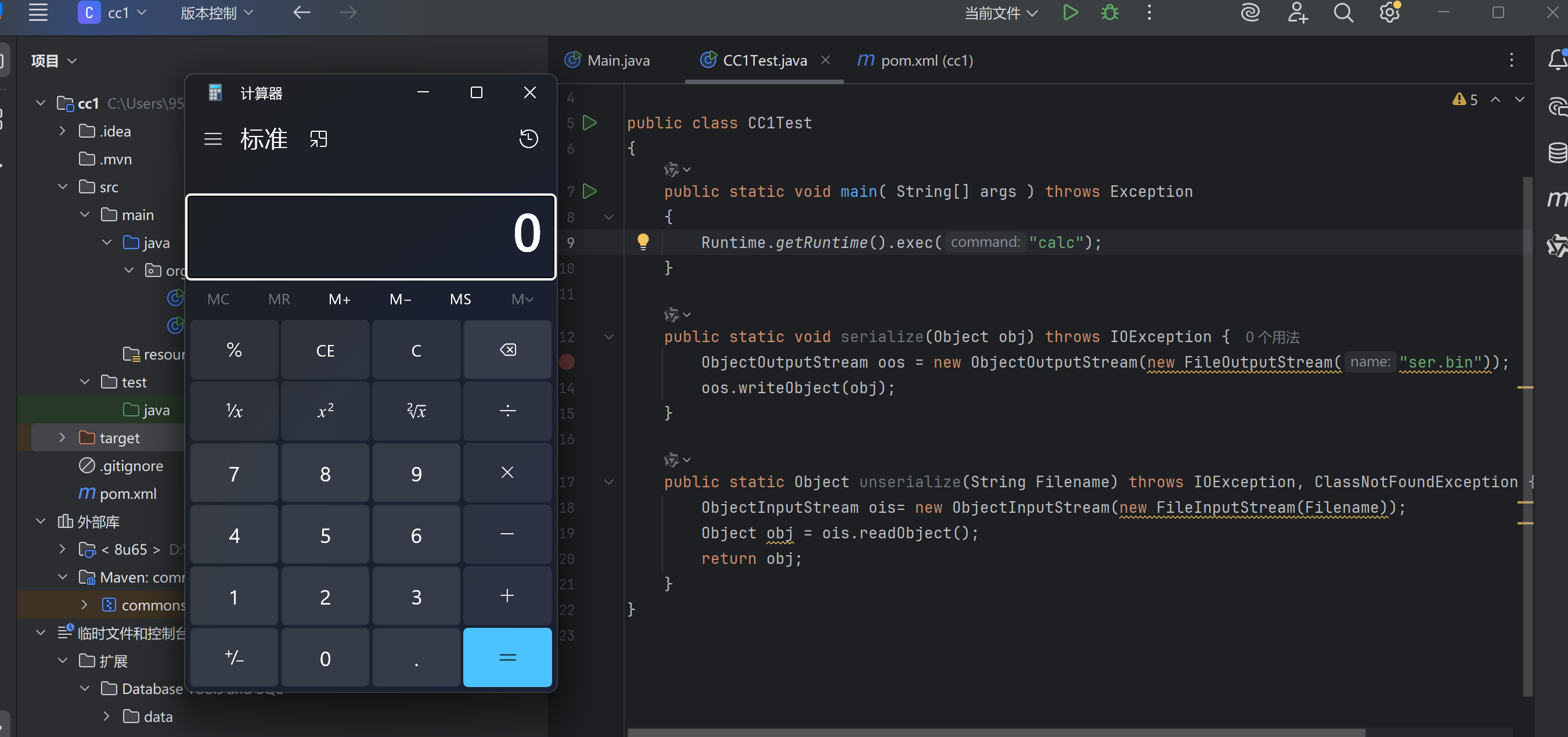This screenshot has height=737, width=1568.
Task: Open the 当前文件 run configuration dropdown
Action: pyautogui.click(x=1000, y=13)
